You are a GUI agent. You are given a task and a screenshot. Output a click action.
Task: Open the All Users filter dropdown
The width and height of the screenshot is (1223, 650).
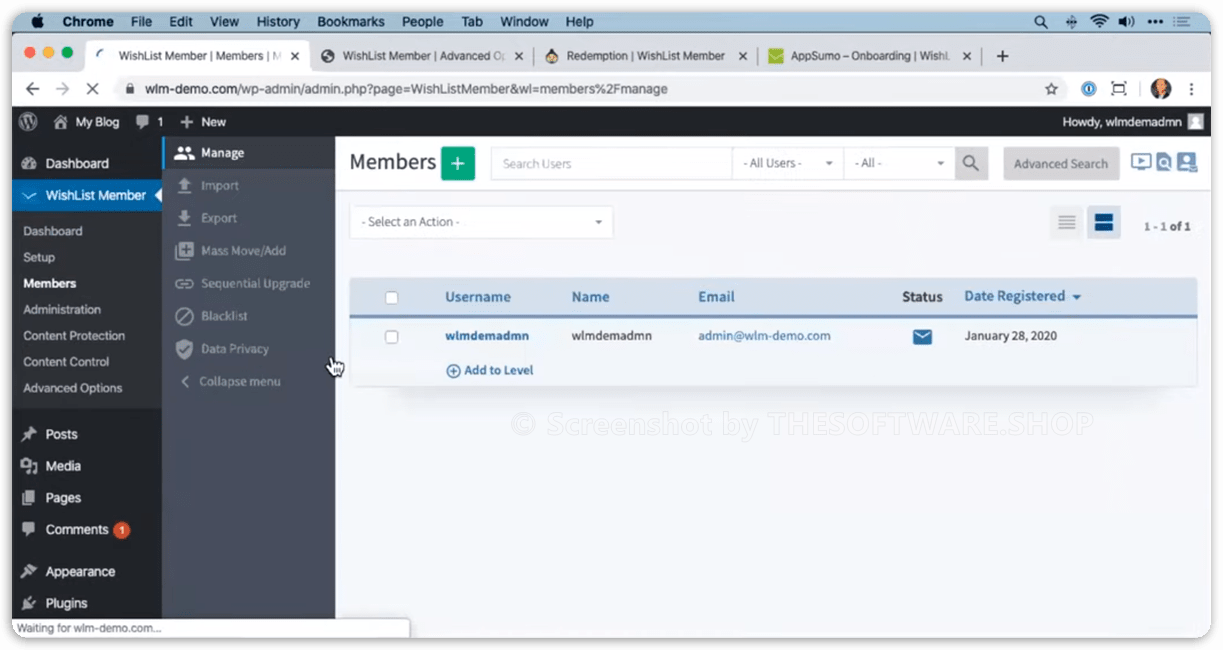788,163
